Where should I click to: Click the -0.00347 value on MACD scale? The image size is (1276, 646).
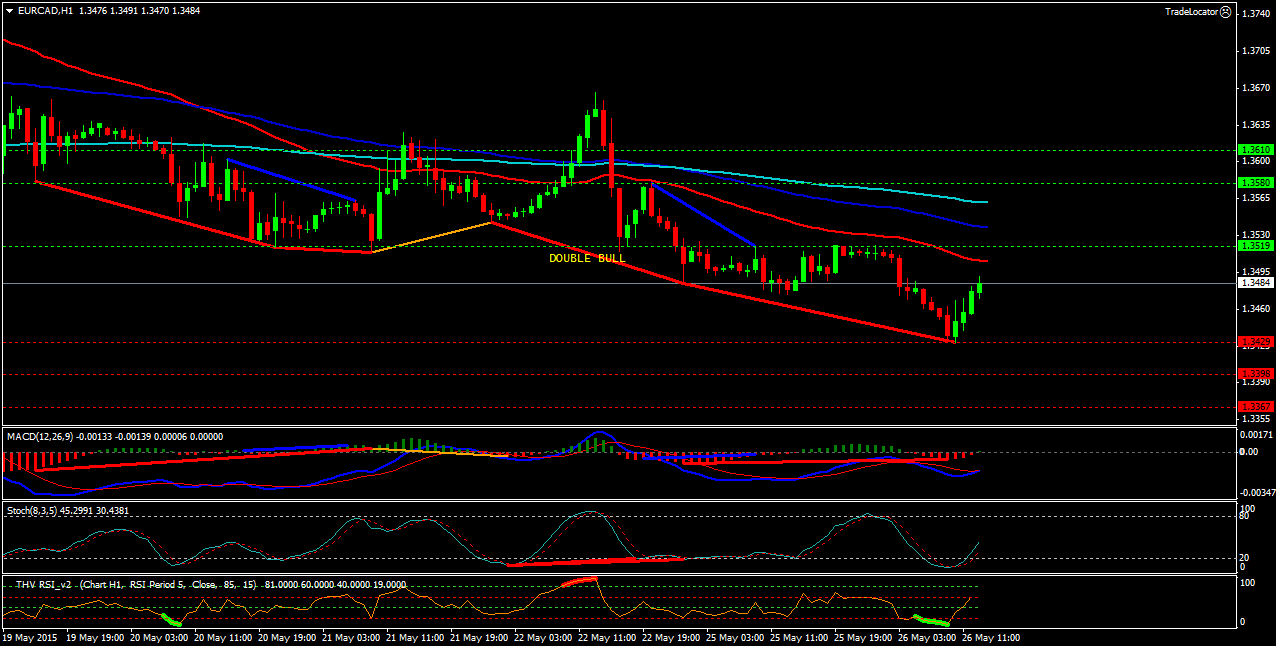1256,493
